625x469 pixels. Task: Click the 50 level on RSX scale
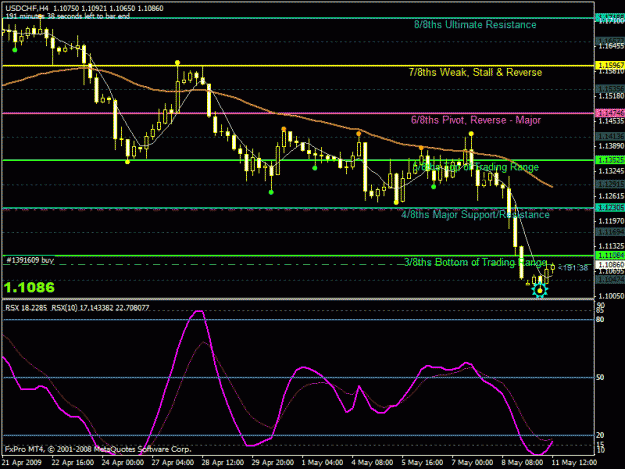tap(600, 377)
